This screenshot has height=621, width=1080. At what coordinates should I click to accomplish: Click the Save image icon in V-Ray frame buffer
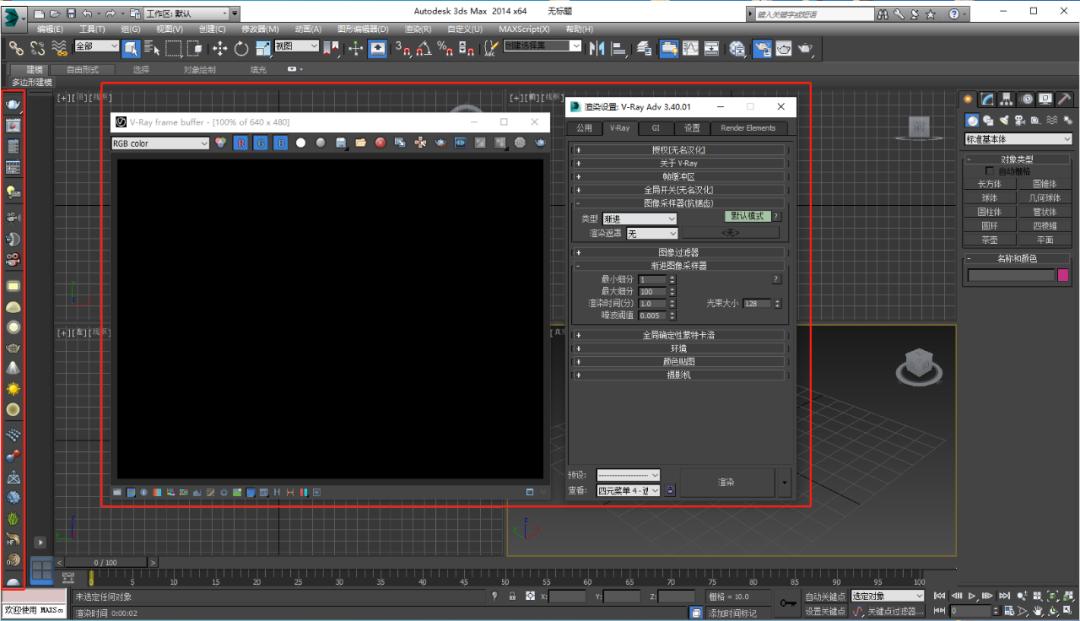coord(340,143)
